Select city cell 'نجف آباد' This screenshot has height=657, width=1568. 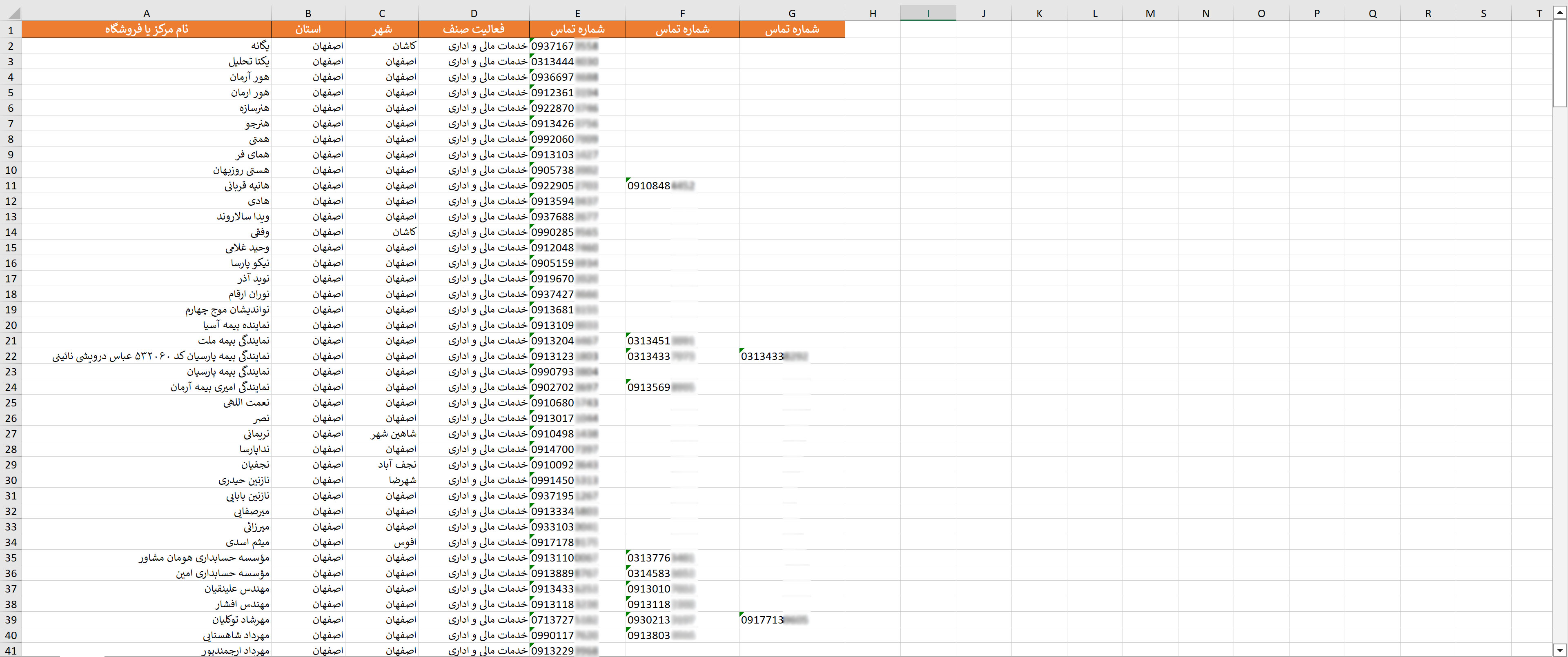[382, 465]
